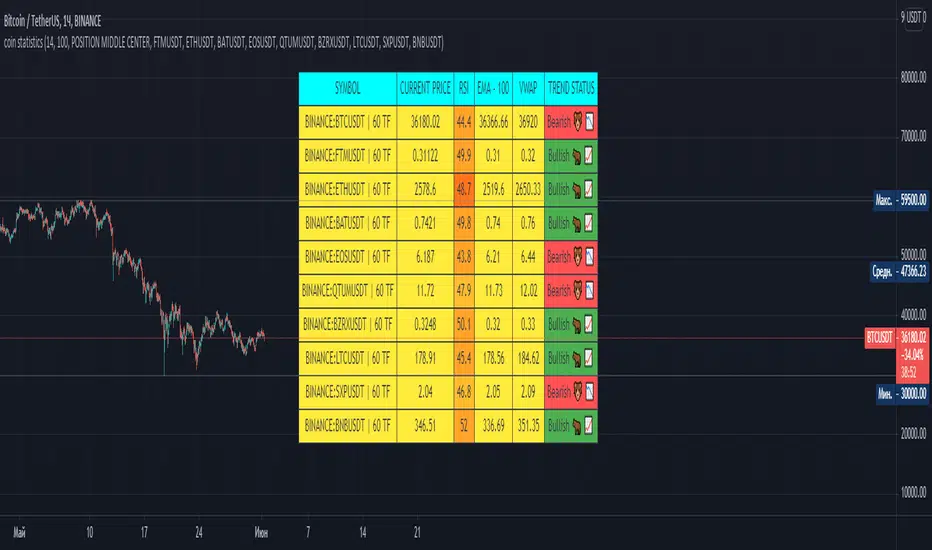Image resolution: width=932 pixels, height=550 pixels.
Task: Click the VWAP value 2650.33 cell
Action: tap(528, 190)
